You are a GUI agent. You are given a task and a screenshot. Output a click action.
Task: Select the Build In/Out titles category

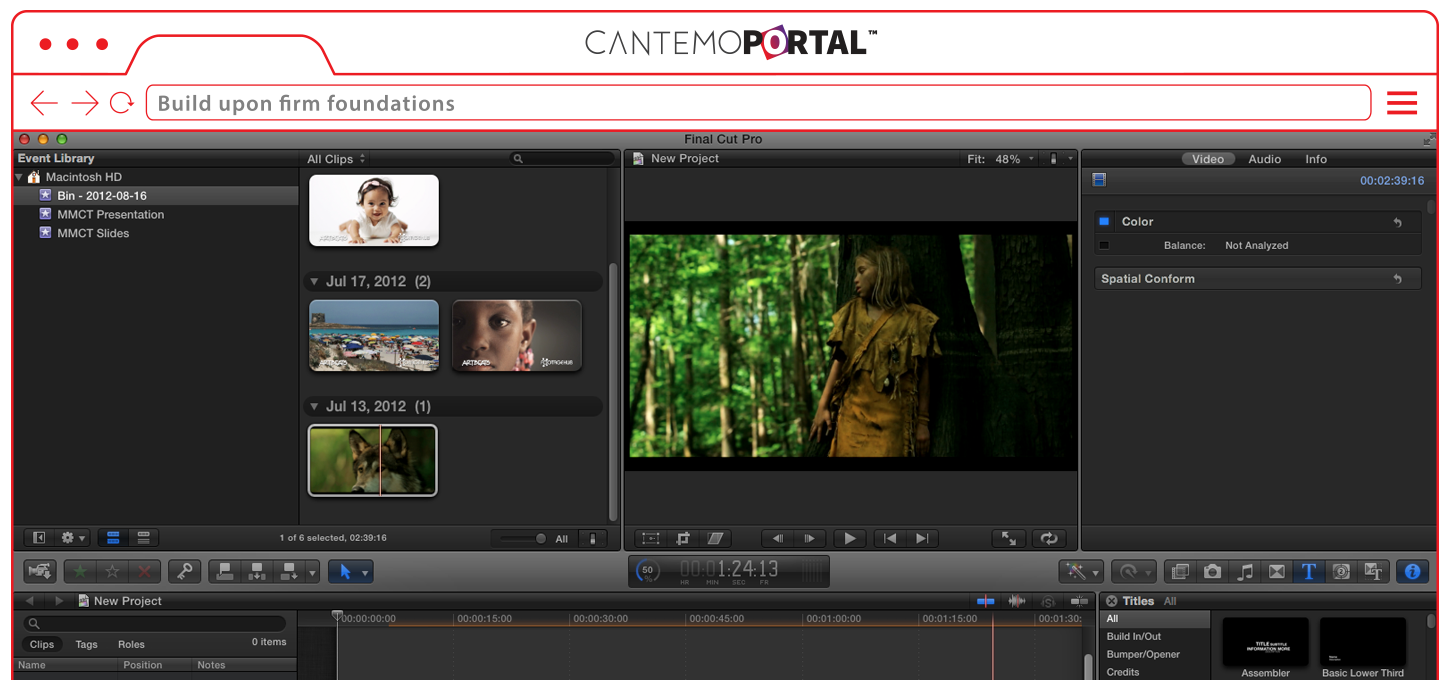point(1134,637)
